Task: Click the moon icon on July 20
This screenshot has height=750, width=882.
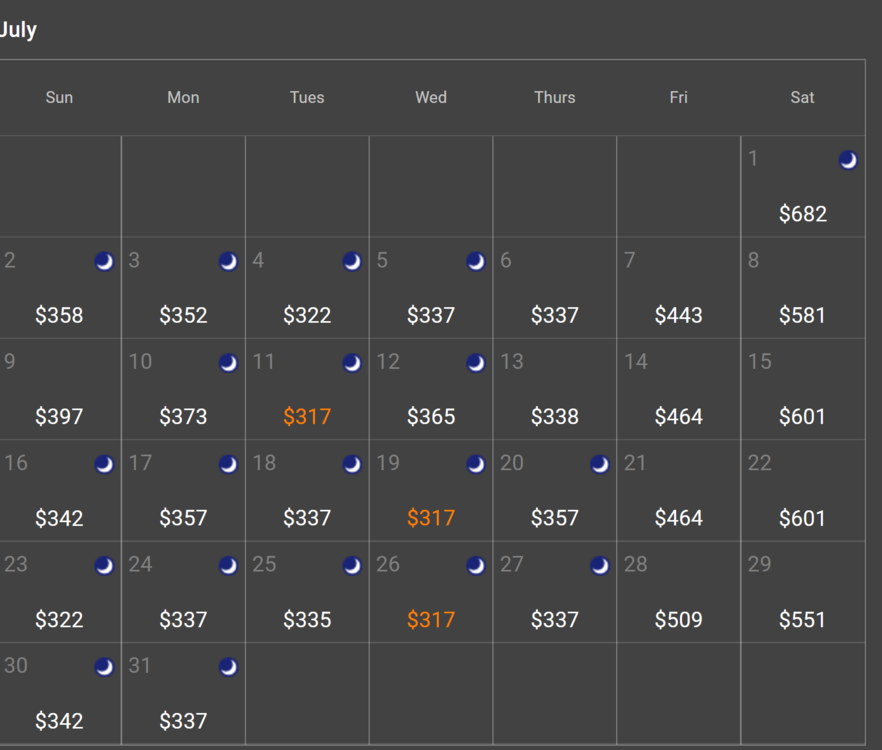Action: tap(600, 464)
